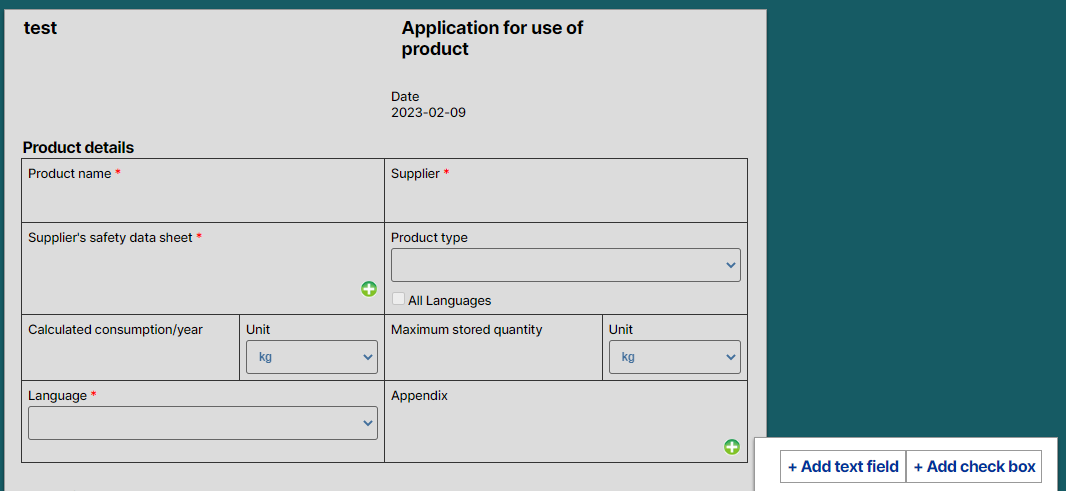Click into the Supplier field
Image resolution: width=1066 pixels, height=491 pixels.
566,190
